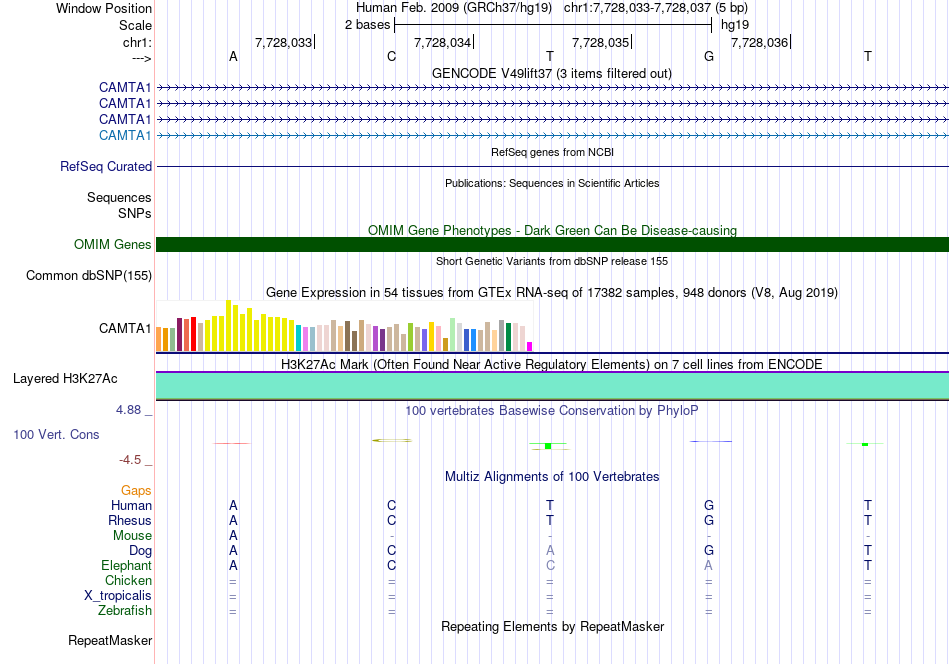The height and width of the screenshot is (664, 950).
Task: Click the red PhyloP mark under base A
Action: (231, 443)
